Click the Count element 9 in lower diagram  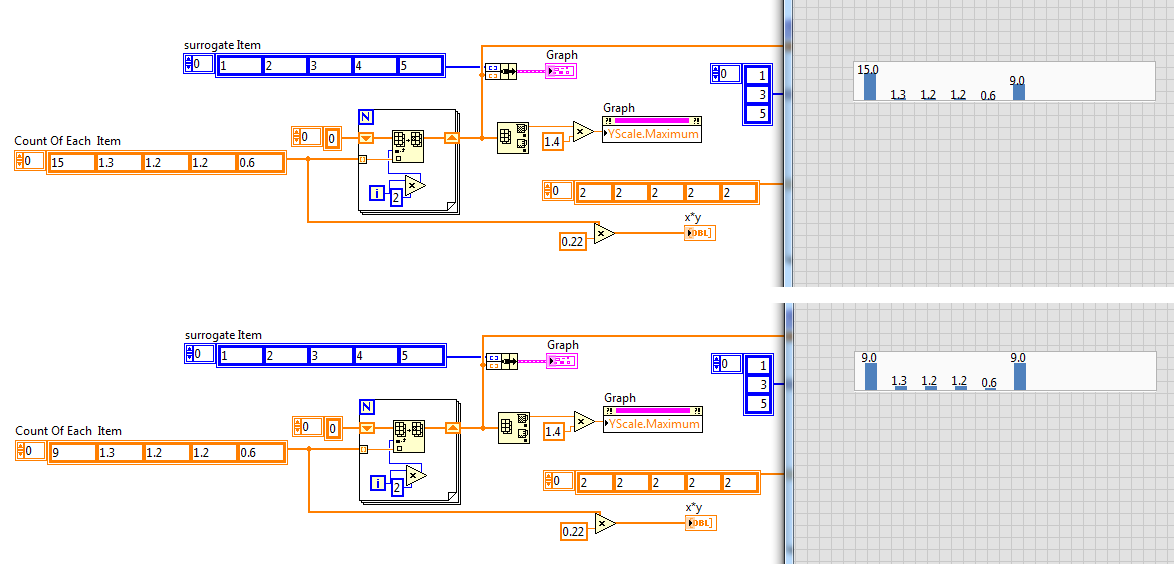pyautogui.click(x=73, y=452)
